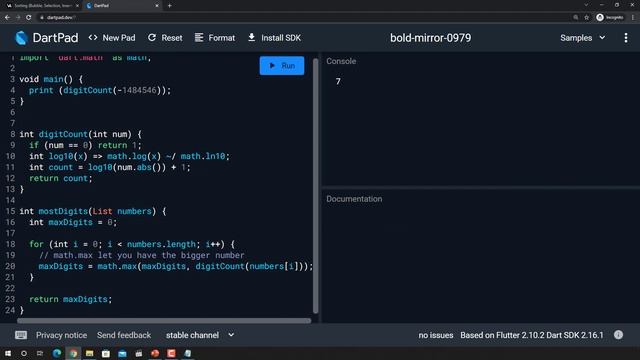The image size is (640, 360).
Task: Expand the Samples dropdown
Action: click(582, 38)
